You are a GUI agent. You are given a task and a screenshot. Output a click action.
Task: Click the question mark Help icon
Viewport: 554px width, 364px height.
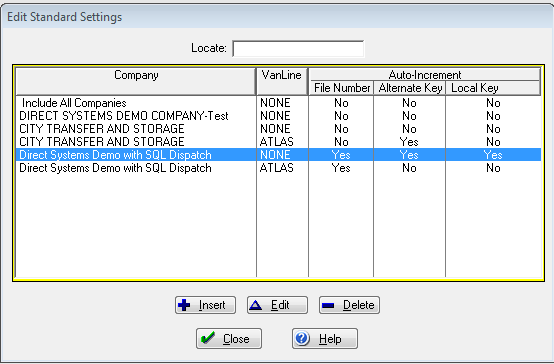pyautogui.click(x=302, y=338)
